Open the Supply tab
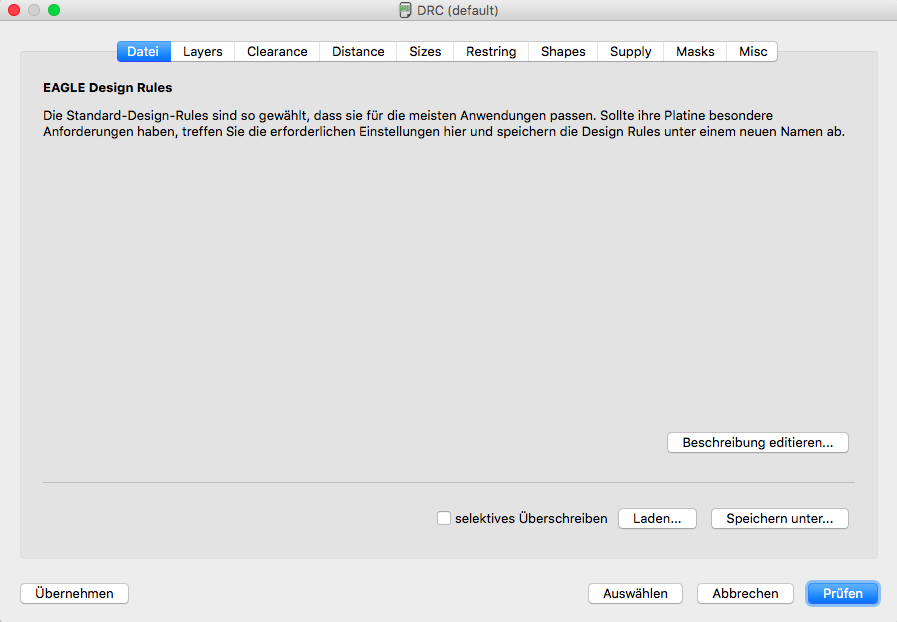The width and height of the screenshot is (897, 622). coord(630,51)
